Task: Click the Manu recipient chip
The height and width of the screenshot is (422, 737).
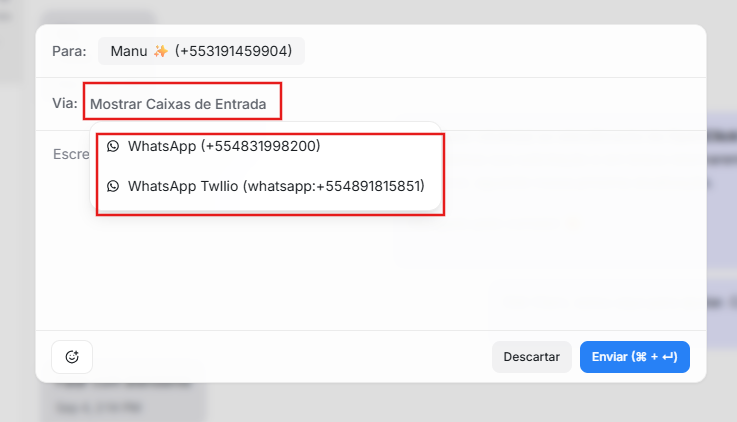Action: pyautogui.click(x=201, y=51)
